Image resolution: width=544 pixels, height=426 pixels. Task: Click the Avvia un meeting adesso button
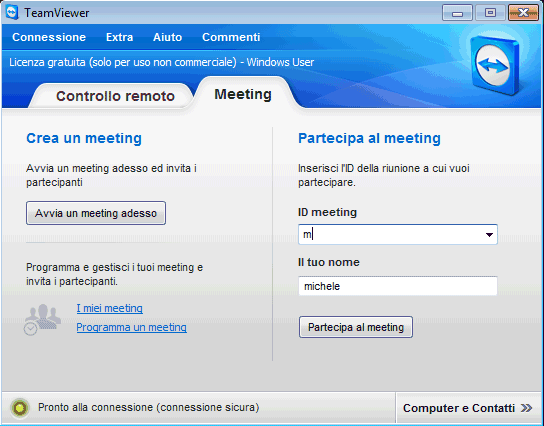(x=96, y=213)
